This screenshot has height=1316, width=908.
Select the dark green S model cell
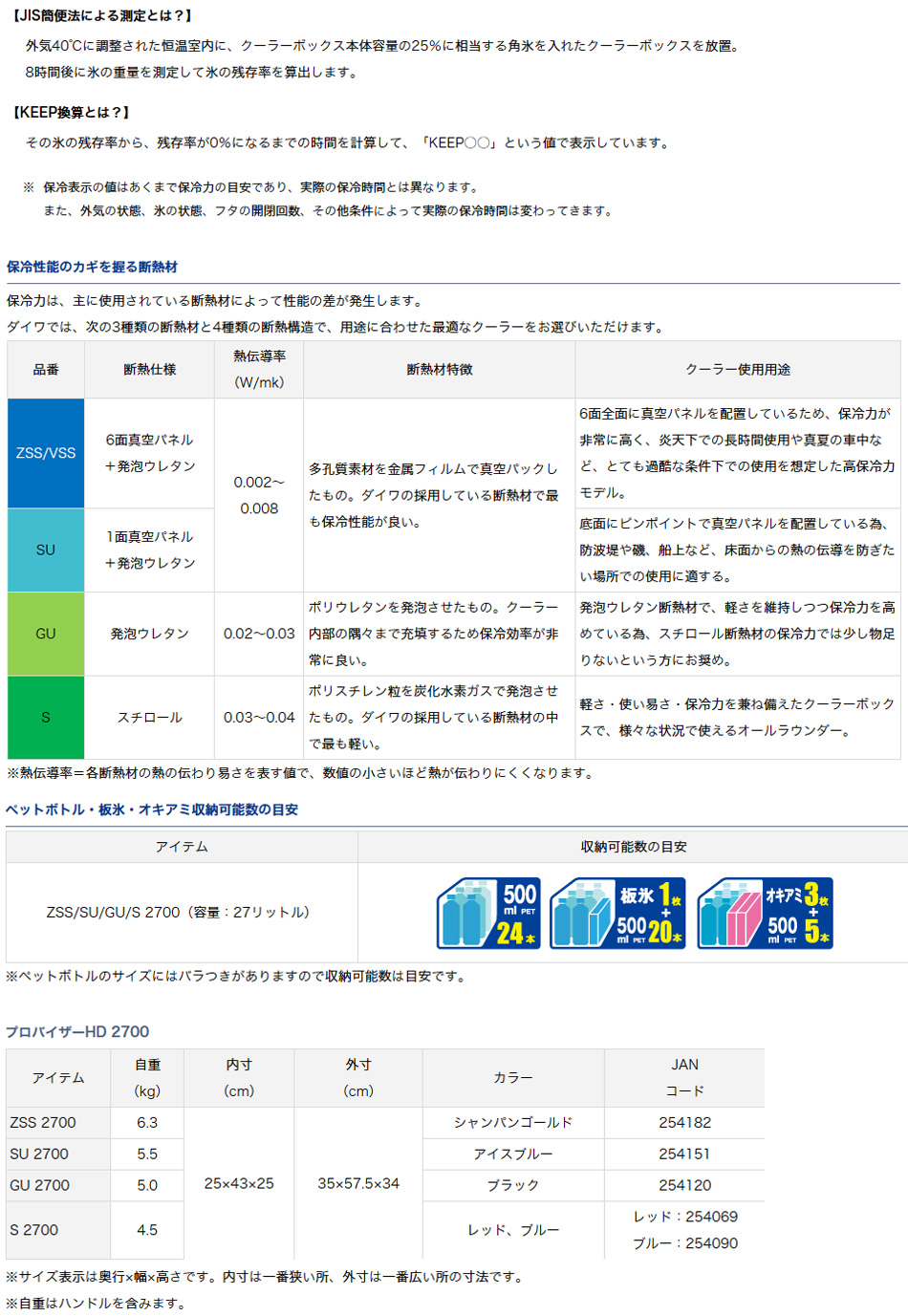point(46,718)
